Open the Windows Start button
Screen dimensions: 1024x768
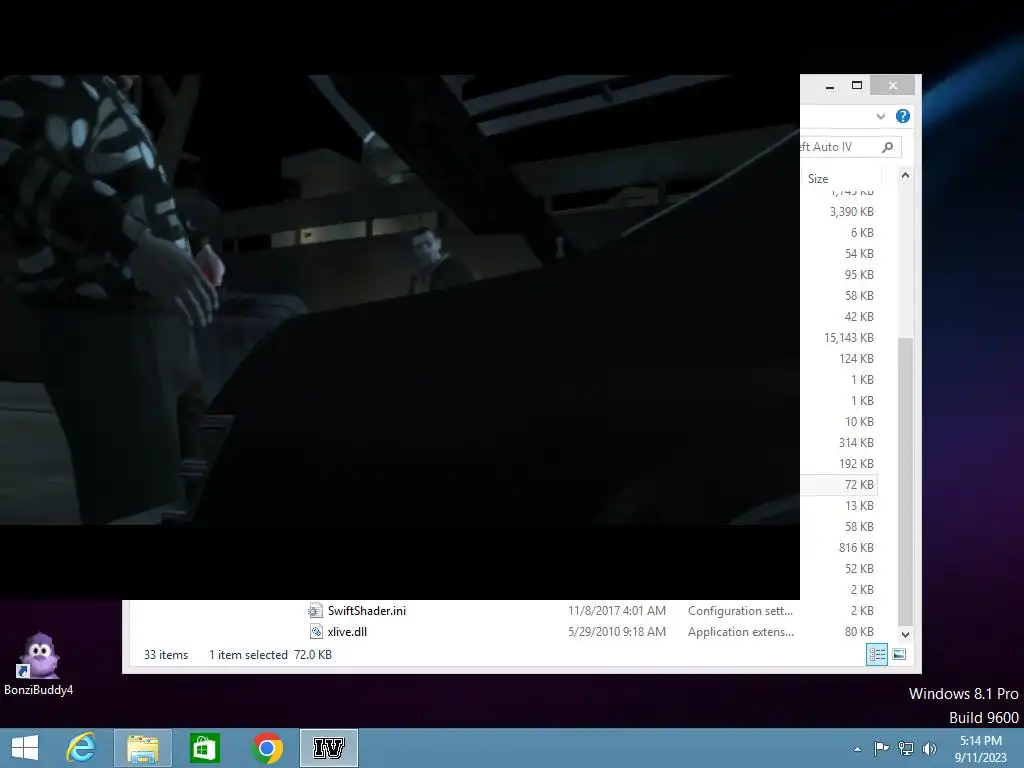25,748
